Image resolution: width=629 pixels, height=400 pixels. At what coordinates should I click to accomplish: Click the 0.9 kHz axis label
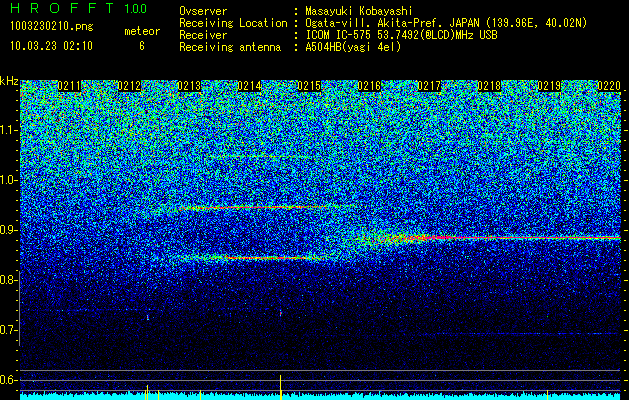click(x=8, y=230)
